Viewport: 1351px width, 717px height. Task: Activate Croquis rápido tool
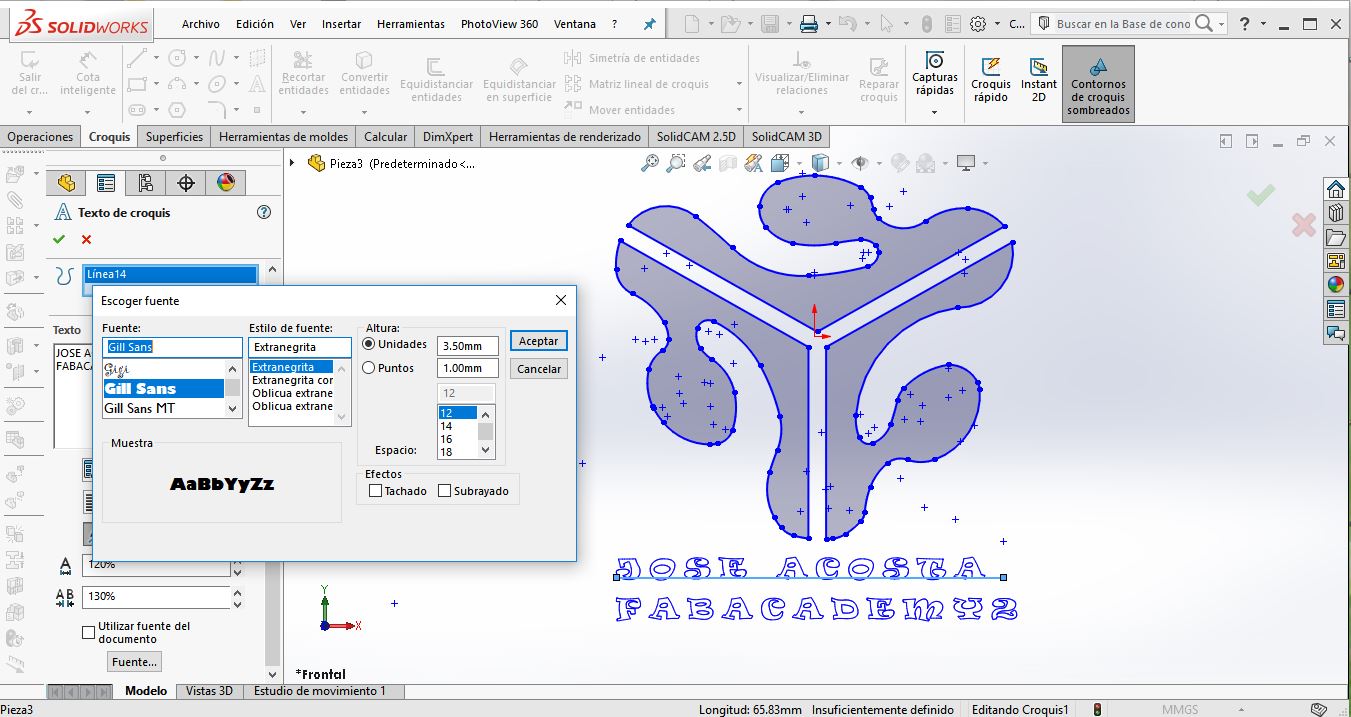pos(991,80)
